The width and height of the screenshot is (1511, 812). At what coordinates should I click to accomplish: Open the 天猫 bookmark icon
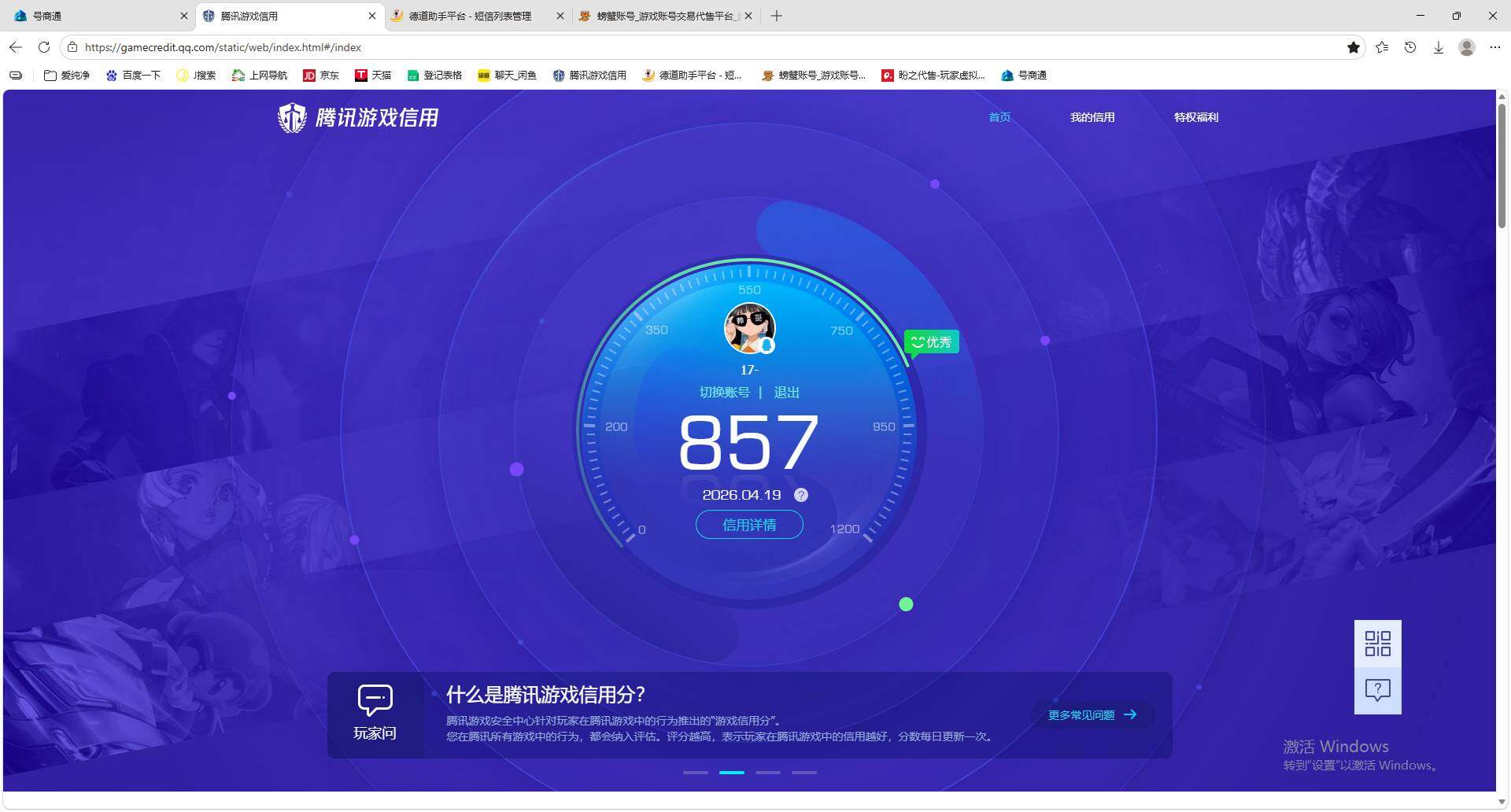(x=362, y=76)
